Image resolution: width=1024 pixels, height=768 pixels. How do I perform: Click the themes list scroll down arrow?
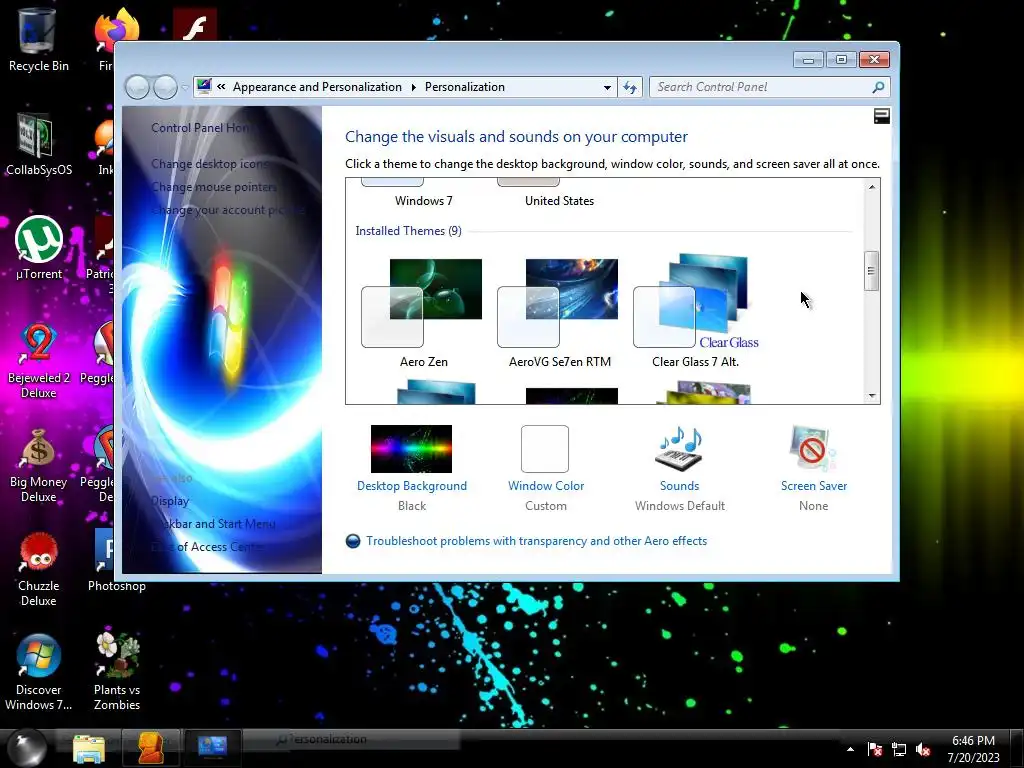871,396
